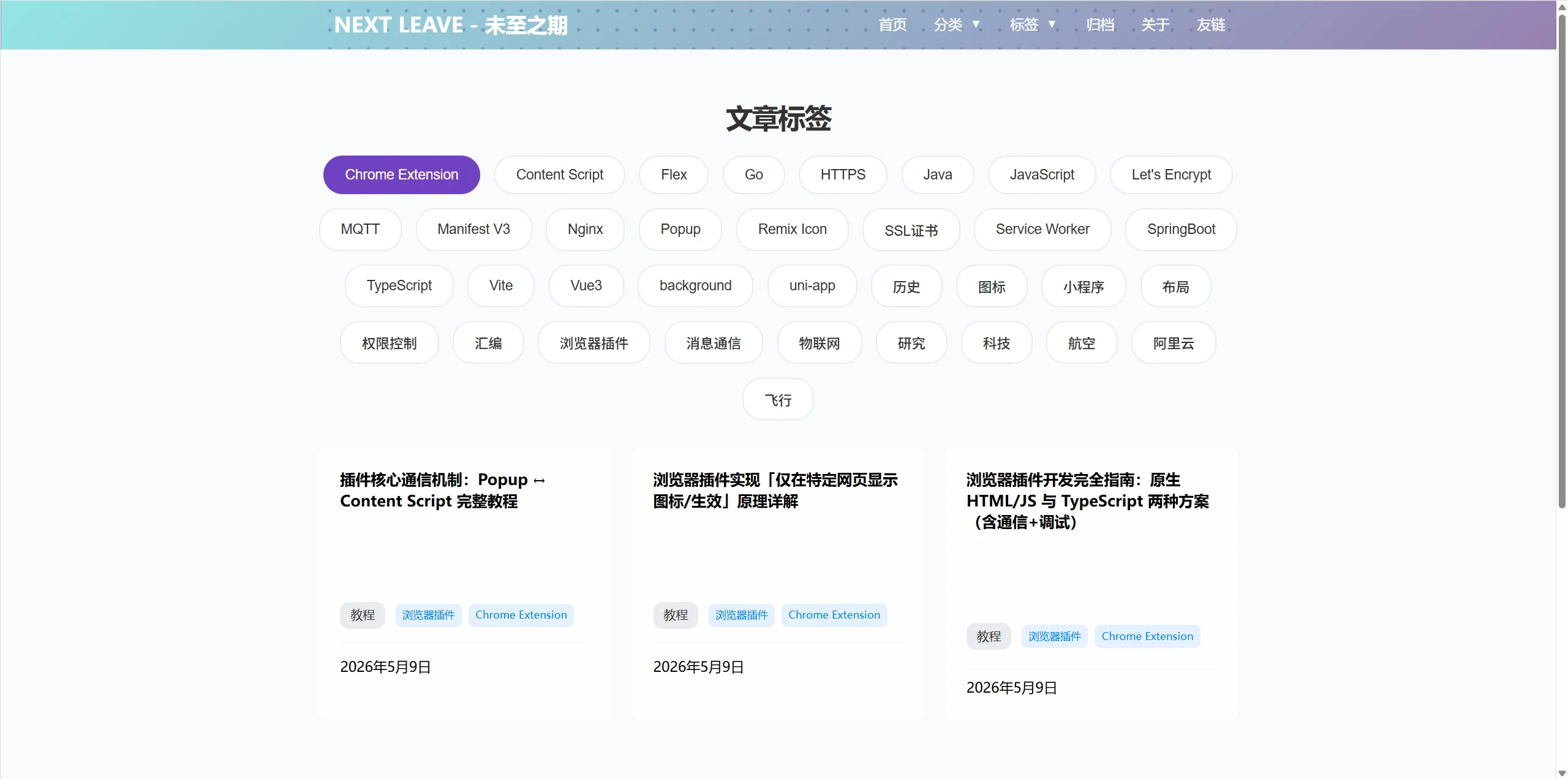The image size is (1568, 779).
Task: Open the 归档 navigation link
Action: tap(1100, 24)
